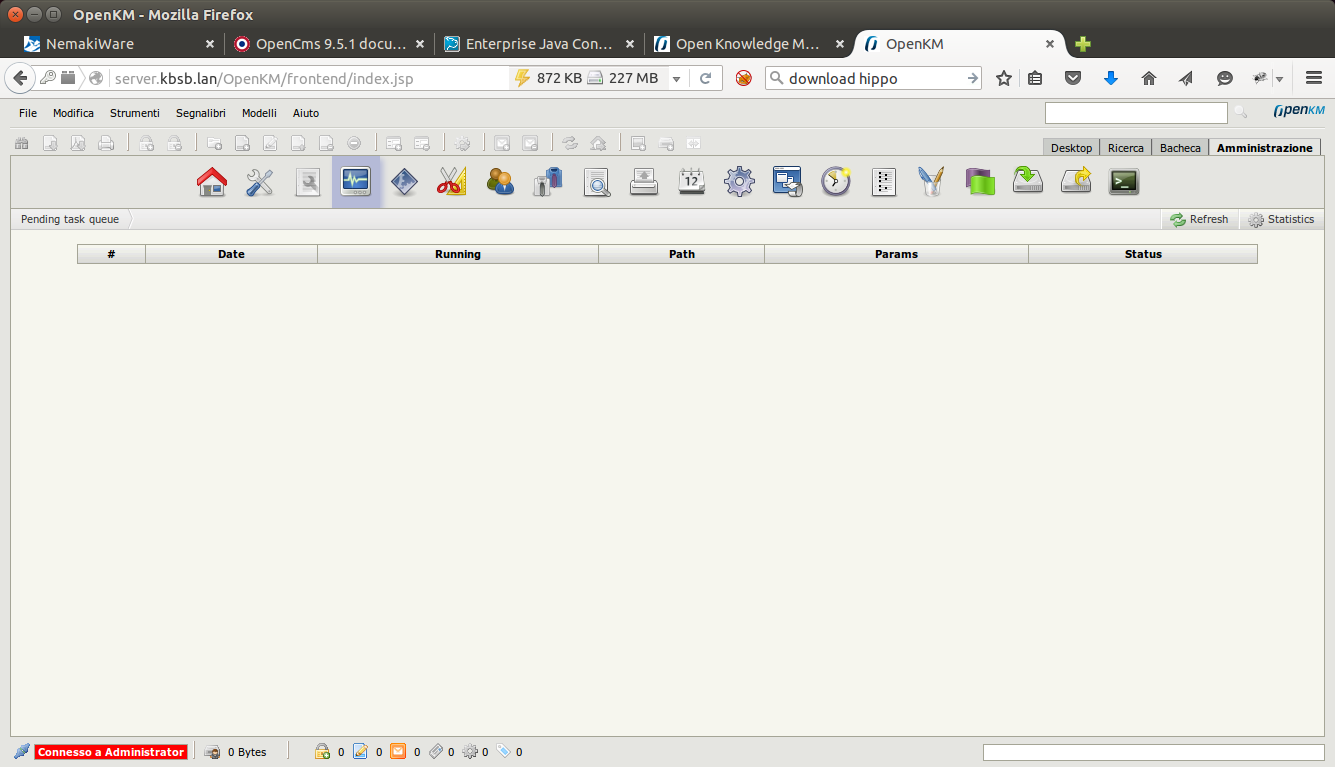The image size is (1335, 767).
Task: Click the Refresh button
Action: tap(1199, 219)
